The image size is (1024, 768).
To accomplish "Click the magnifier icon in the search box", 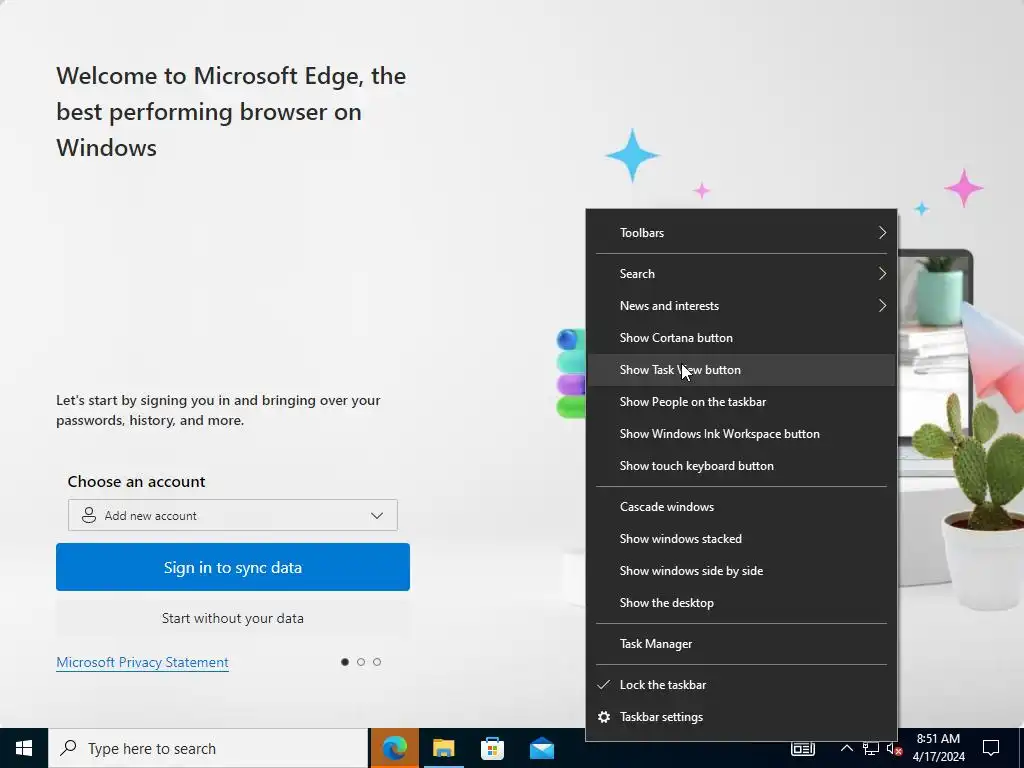I will point(69,748).
